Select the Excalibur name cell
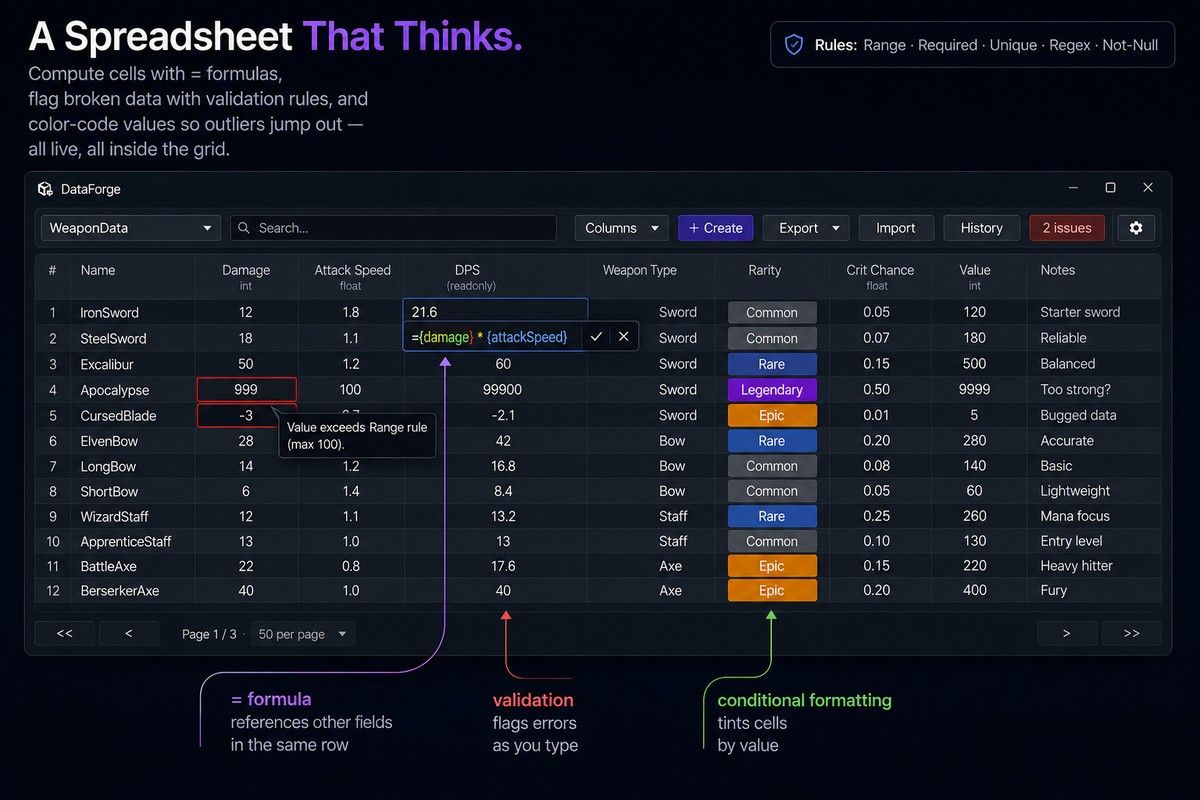 [x=109, y=364]
